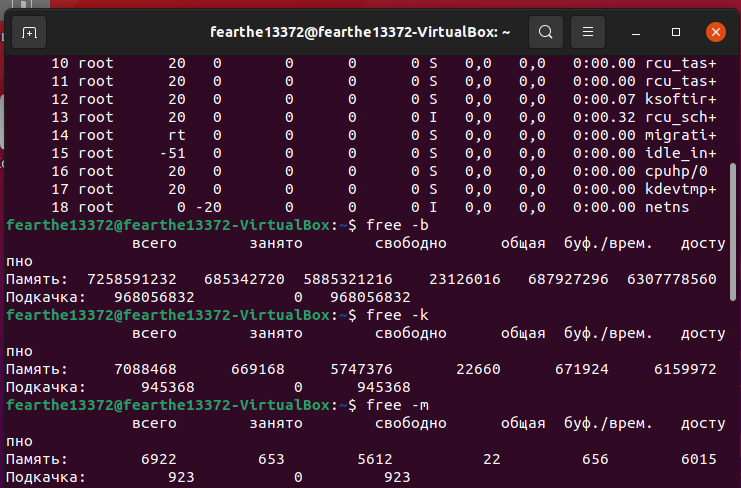
Task: Click total memory value 6922
Action: coord(159,459)
